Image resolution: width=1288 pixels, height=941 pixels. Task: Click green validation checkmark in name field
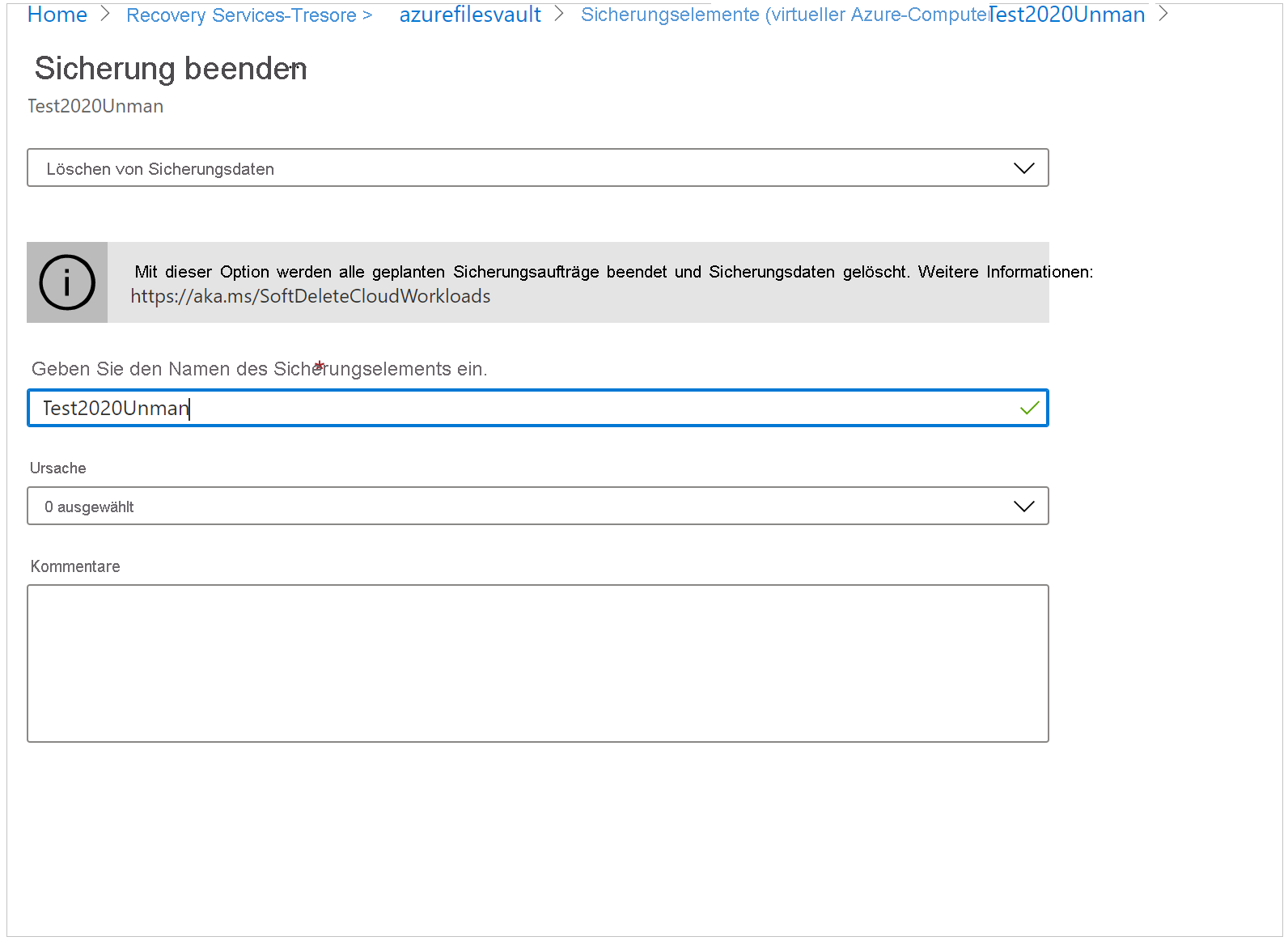point(1029,408)
